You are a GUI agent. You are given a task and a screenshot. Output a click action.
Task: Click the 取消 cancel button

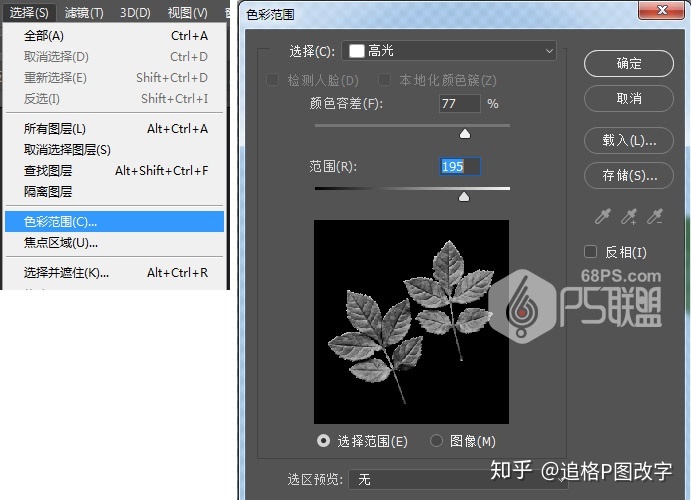coord(629,98)
